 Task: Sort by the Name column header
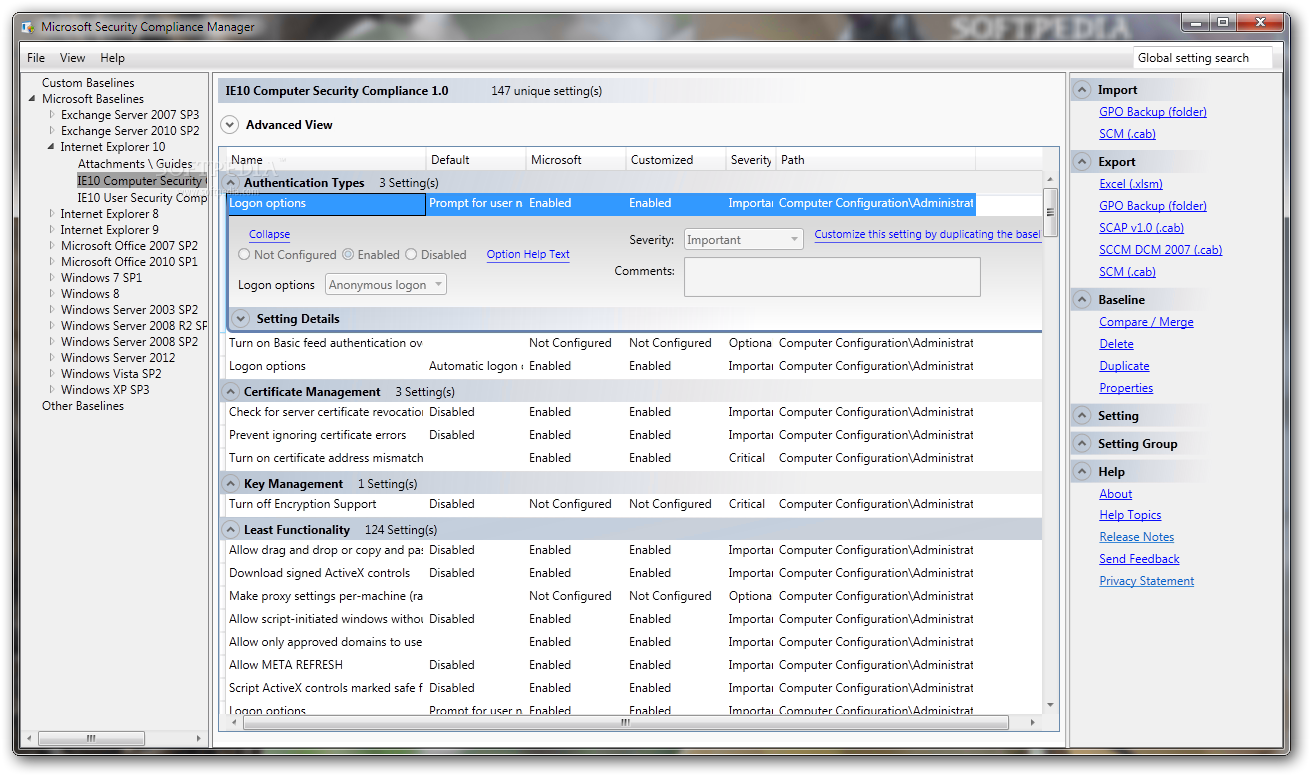click(x=326, y=160)
